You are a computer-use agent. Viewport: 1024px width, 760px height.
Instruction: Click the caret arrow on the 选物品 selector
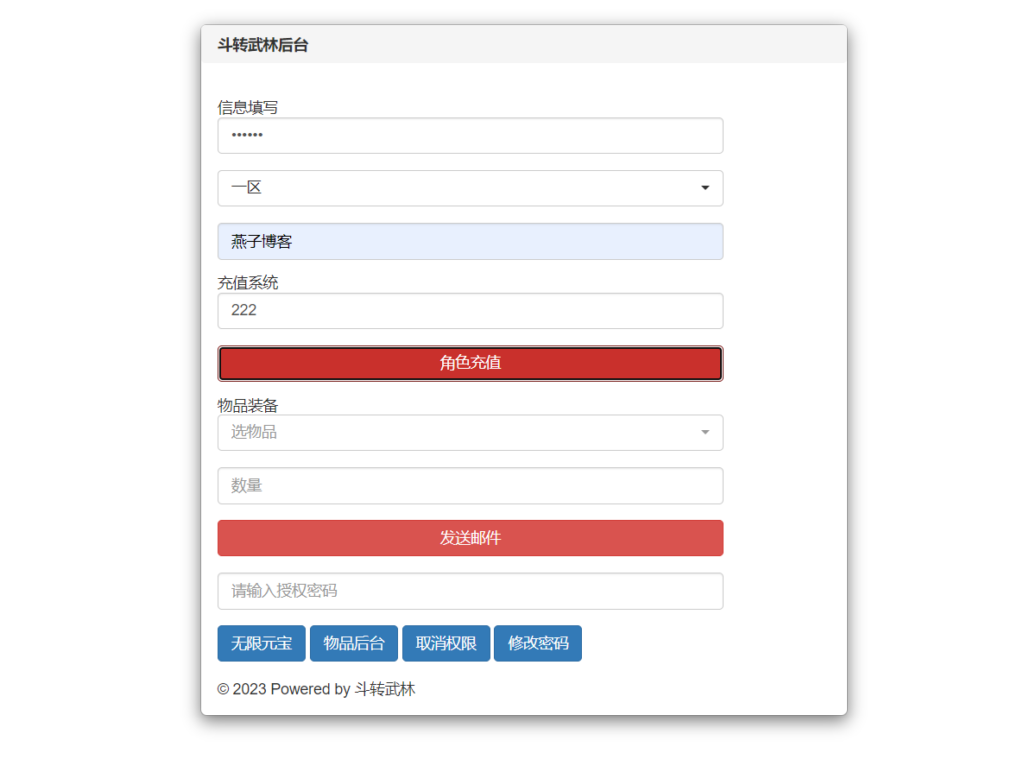(x=705, y=433)
